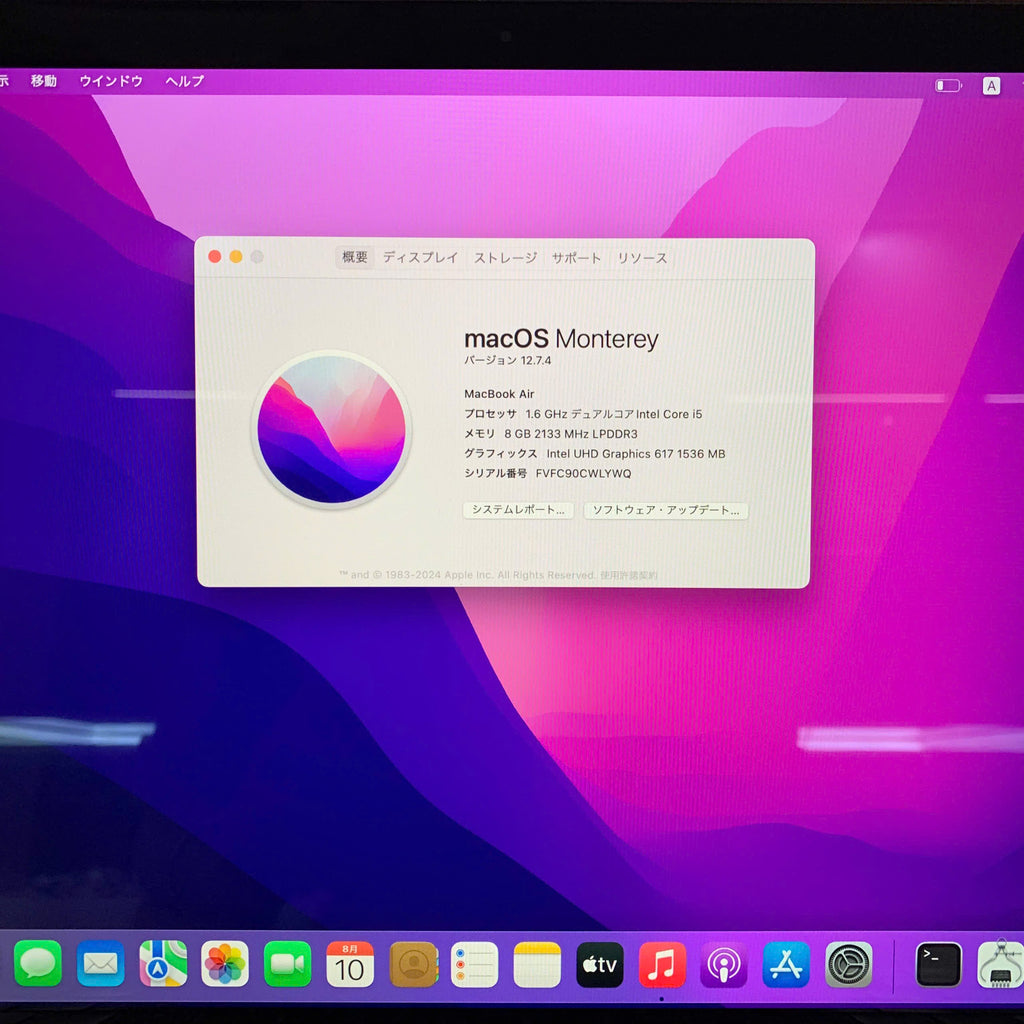The image size is (1024, 1024).
Task: Open Calendar showing 10 in Dock
Action: pyautogui.click(x=350, y=964)
